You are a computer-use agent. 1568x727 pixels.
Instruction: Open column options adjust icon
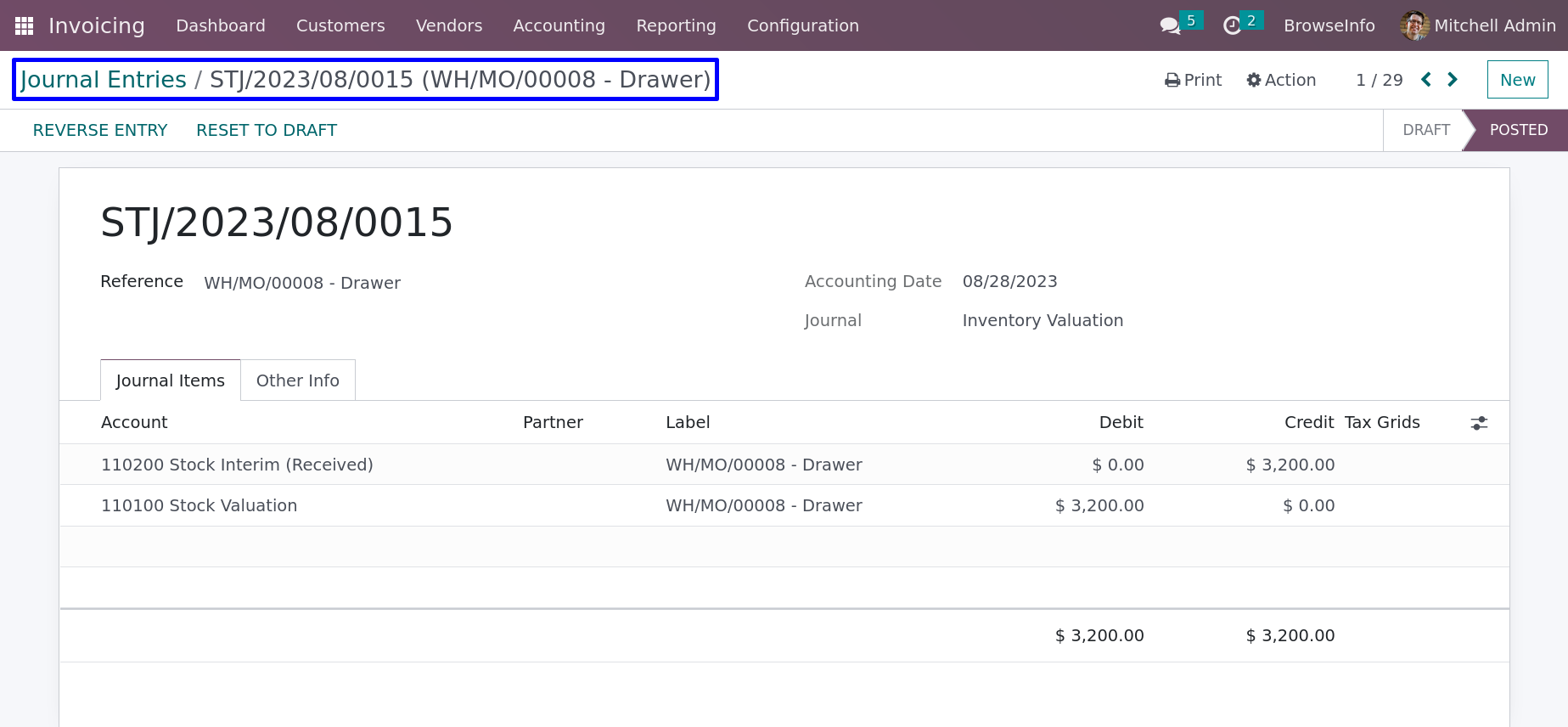click(x=1479, y=423)
